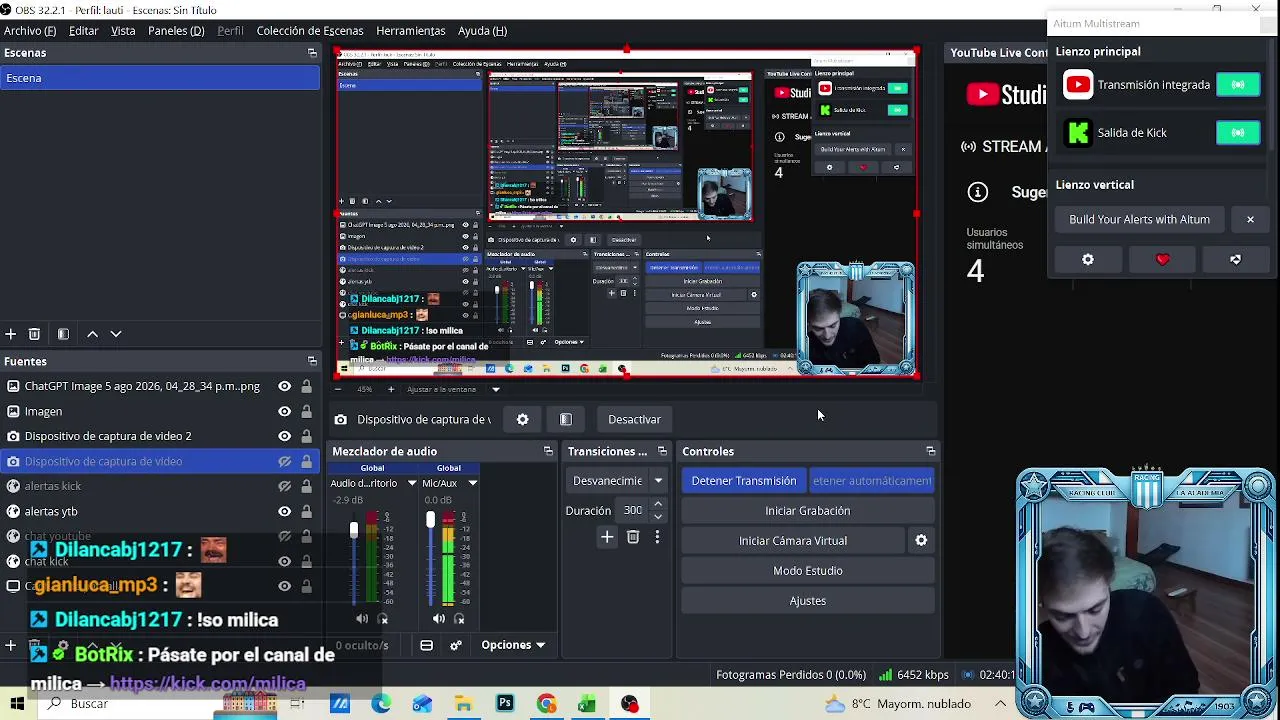The width and height of the screenshot is (1280, 720).
Task: Open Ajustes from Controles
Action: click(x=808, y=601)
